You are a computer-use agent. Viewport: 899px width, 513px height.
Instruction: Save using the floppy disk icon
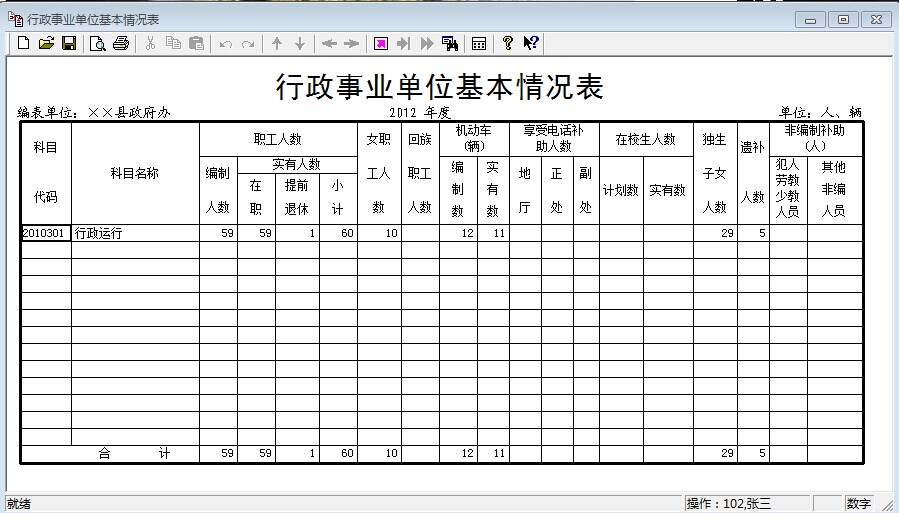point(69,43)
